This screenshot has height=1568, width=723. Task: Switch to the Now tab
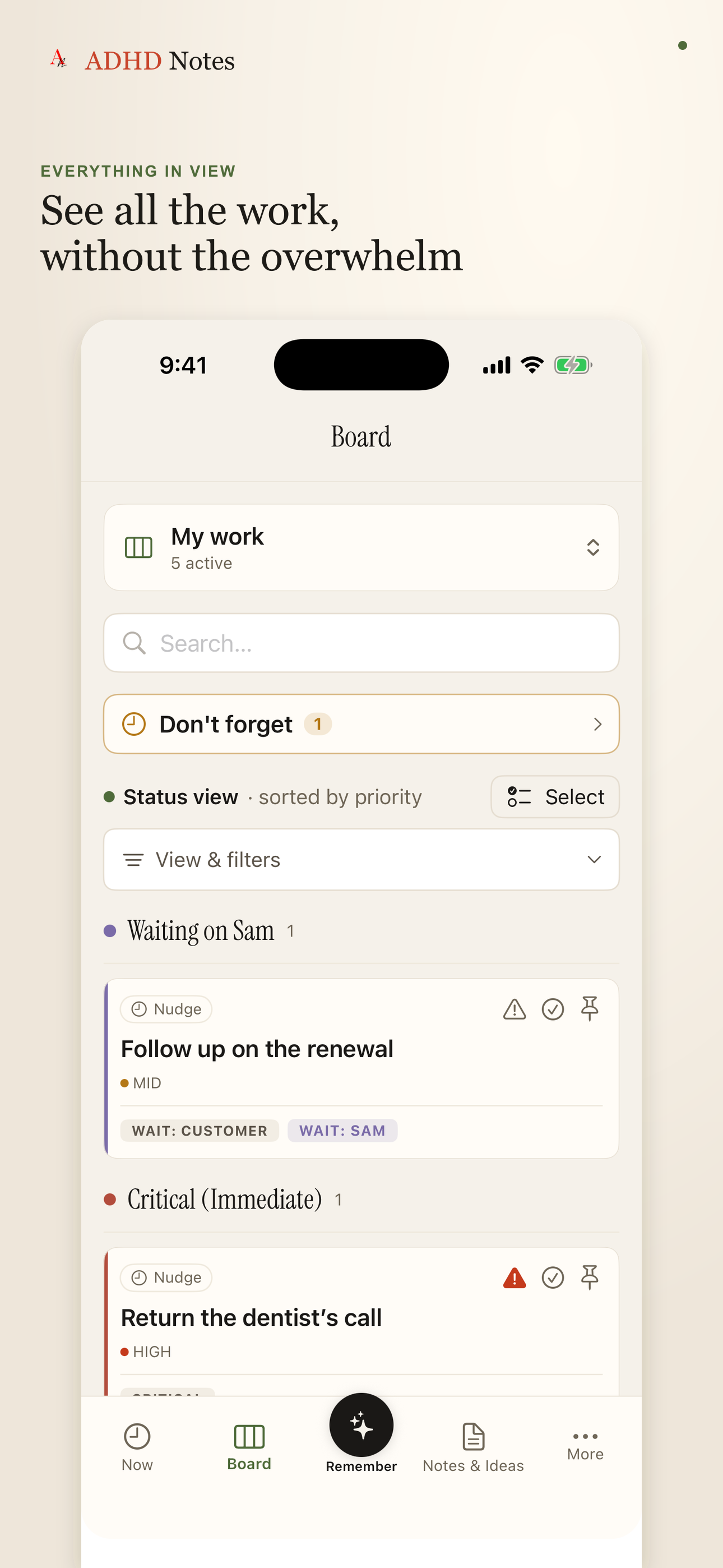click(x=137, y=1447)
